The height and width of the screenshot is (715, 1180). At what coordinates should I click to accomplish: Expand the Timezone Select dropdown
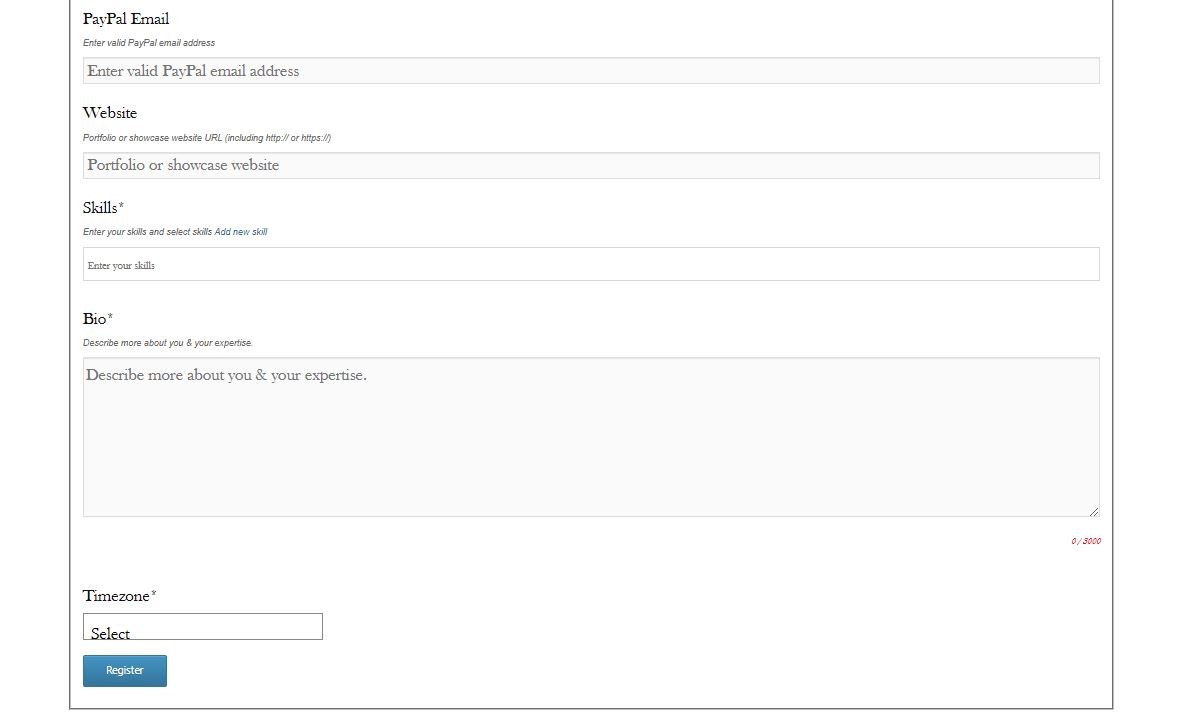(x=202, y=627)
